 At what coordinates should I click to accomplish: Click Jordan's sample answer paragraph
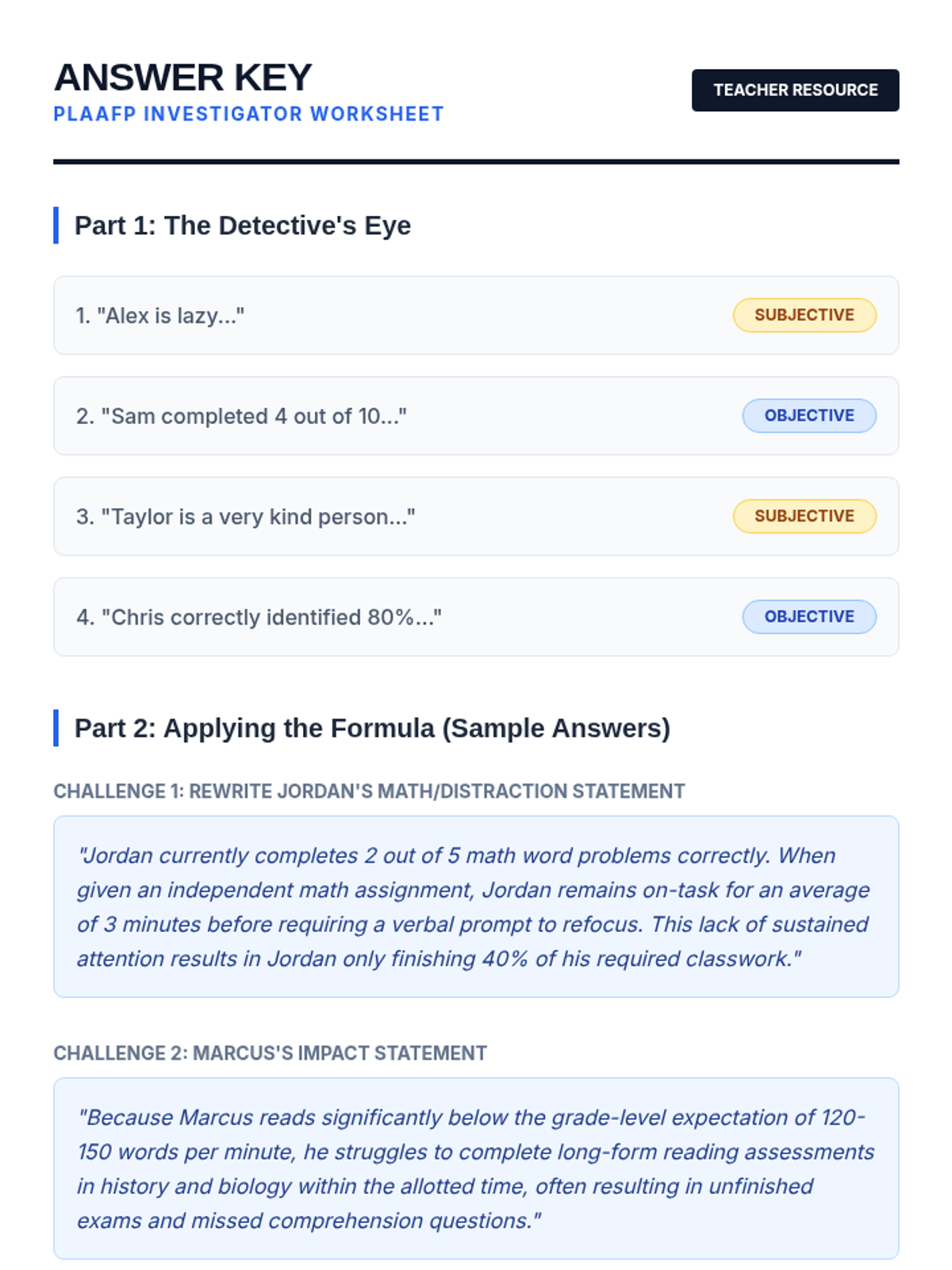click(475, 906)
